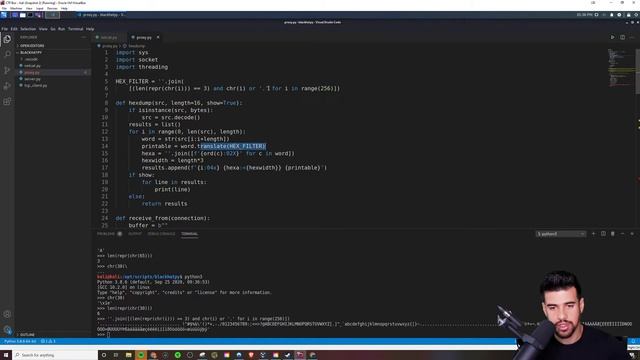
Task: Open the Windows Start button
Action: point(6,355)
